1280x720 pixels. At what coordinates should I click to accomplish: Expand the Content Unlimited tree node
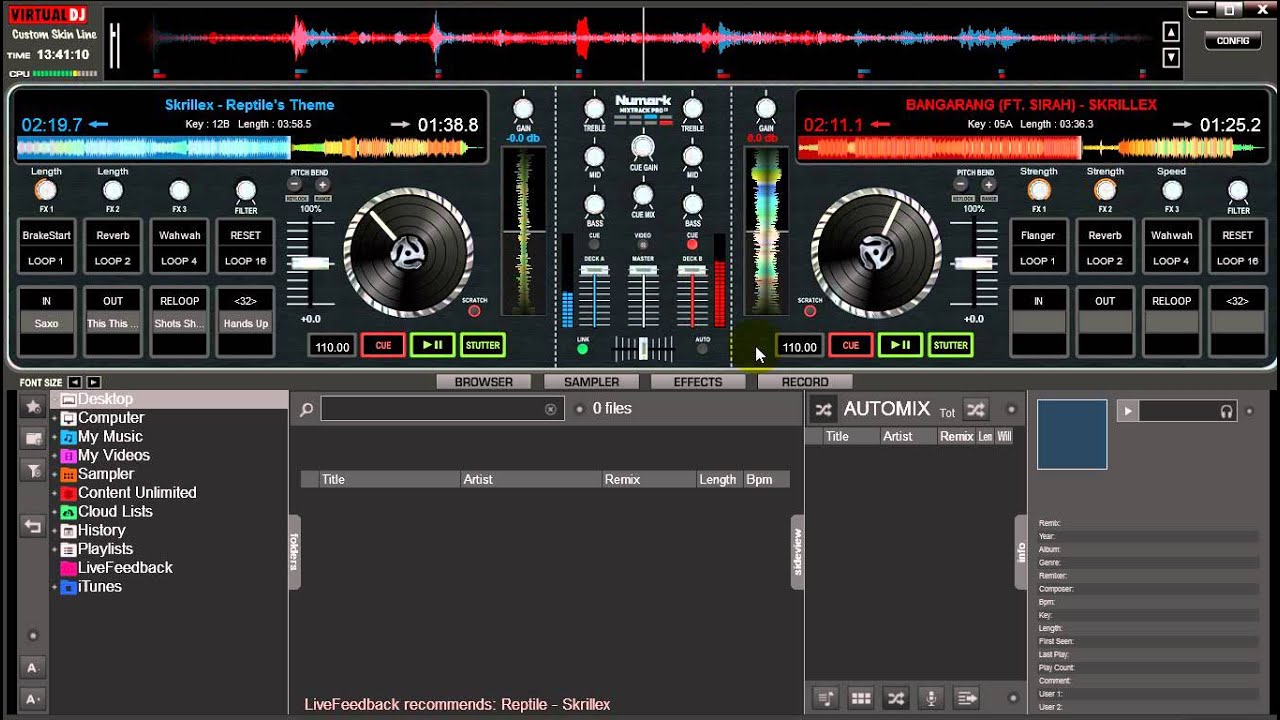(x=55, y=494)
